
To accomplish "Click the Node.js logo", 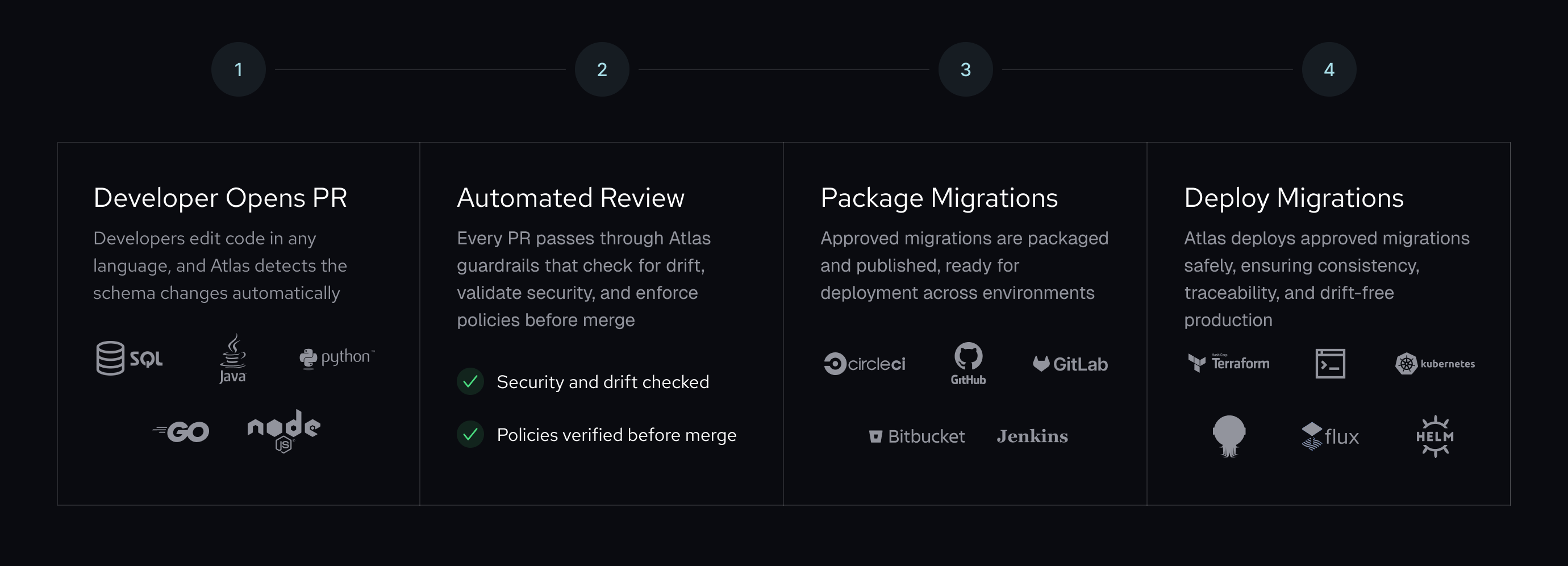I will pyautogui.click(x=283, y=431).
